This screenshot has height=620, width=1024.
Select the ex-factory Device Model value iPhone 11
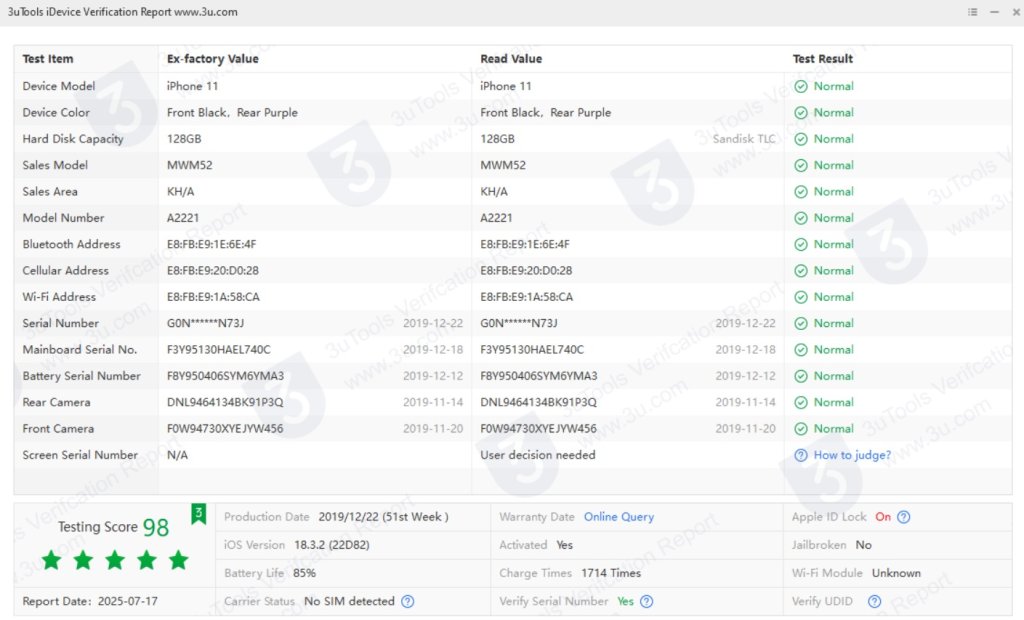tap(192, 86)
